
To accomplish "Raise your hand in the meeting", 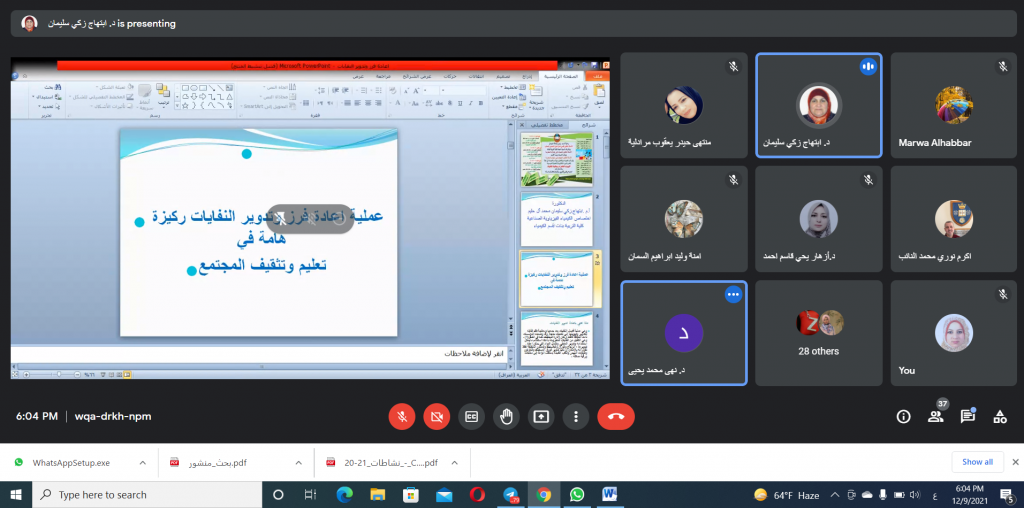I will coord(506,416).
